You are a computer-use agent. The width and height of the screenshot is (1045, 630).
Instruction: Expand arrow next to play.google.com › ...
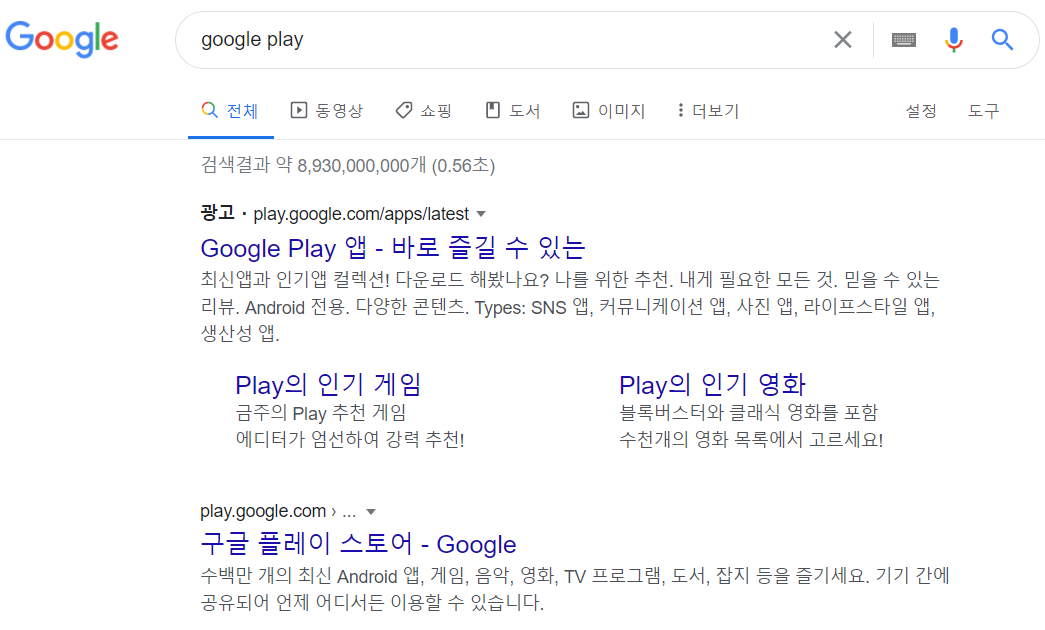pyautogui.click(x=371, y=512)
